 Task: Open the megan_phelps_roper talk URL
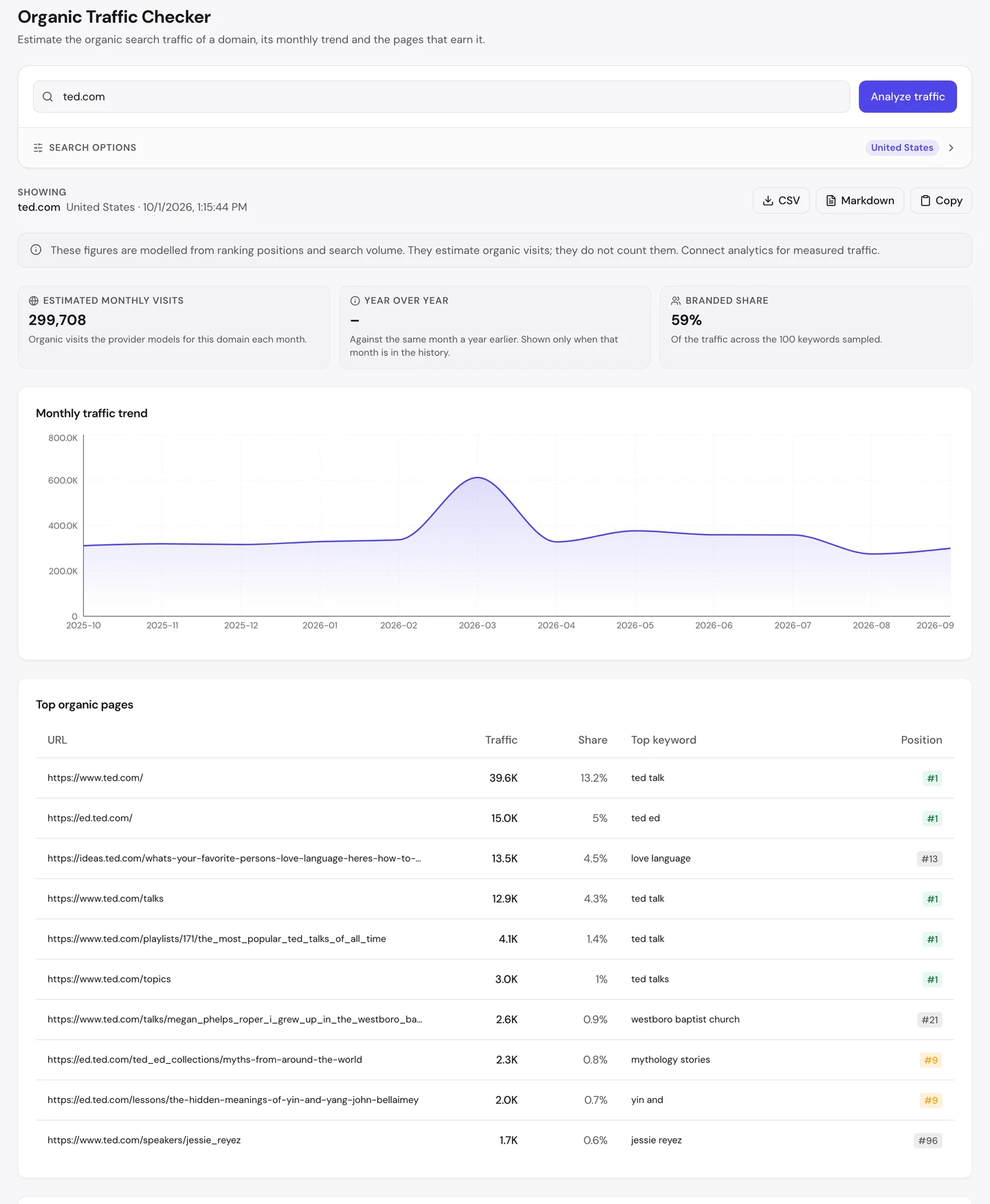coord(234,1020)
